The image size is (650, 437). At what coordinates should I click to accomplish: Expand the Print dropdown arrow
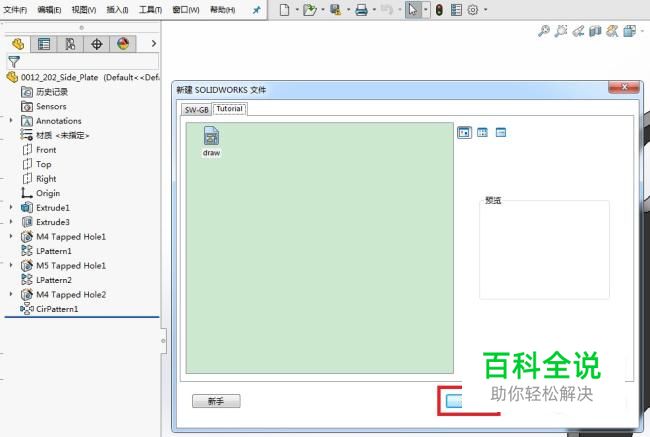pos(374,10)
